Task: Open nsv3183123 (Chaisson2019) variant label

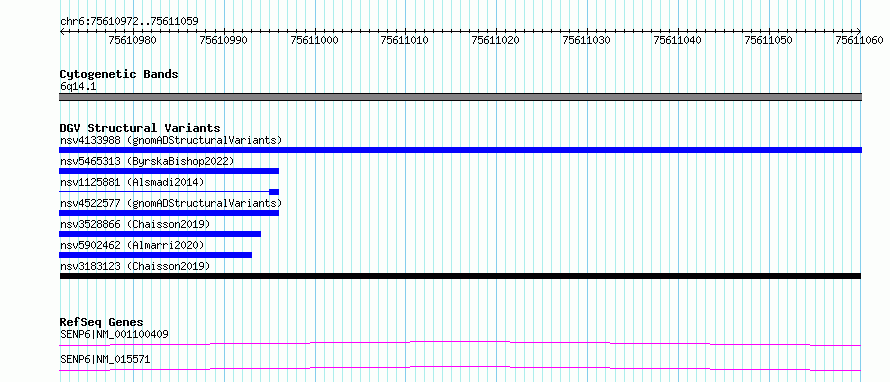Action: 135,266
